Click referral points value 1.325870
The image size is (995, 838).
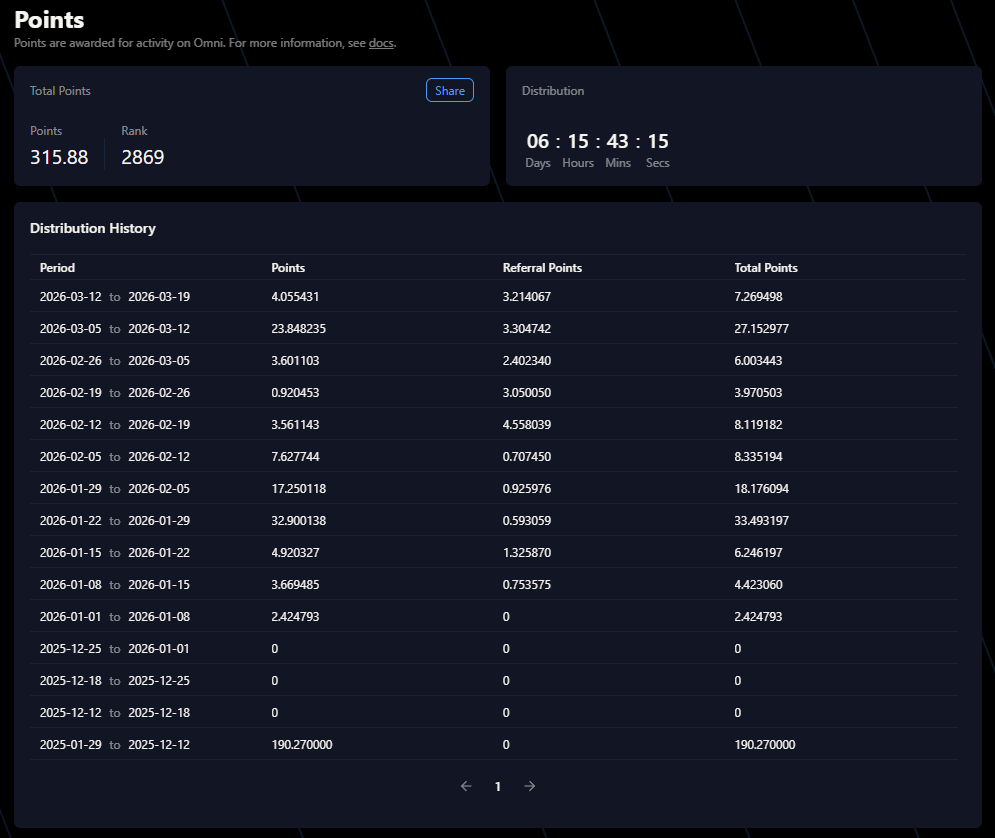[x=527, y=553]
